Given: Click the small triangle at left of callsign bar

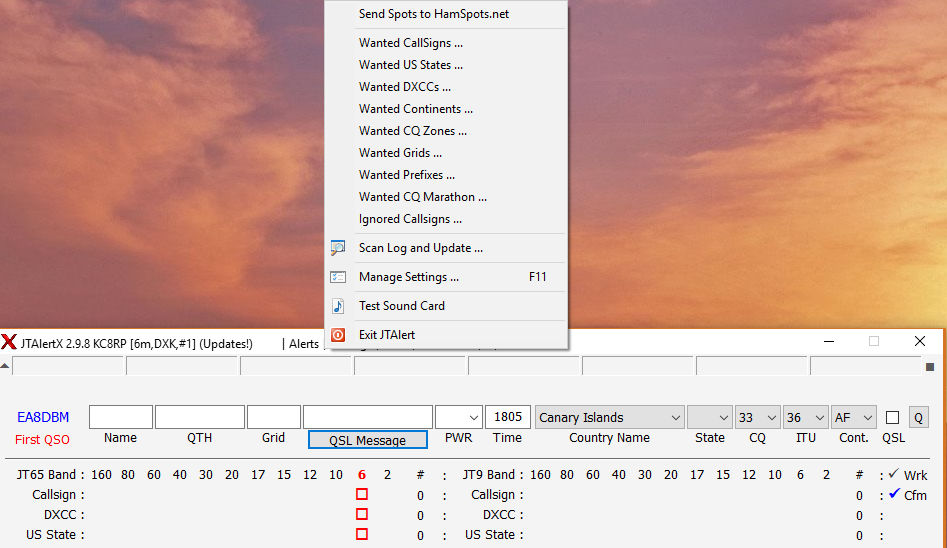Looking at the screenshot, I should 5,366.
